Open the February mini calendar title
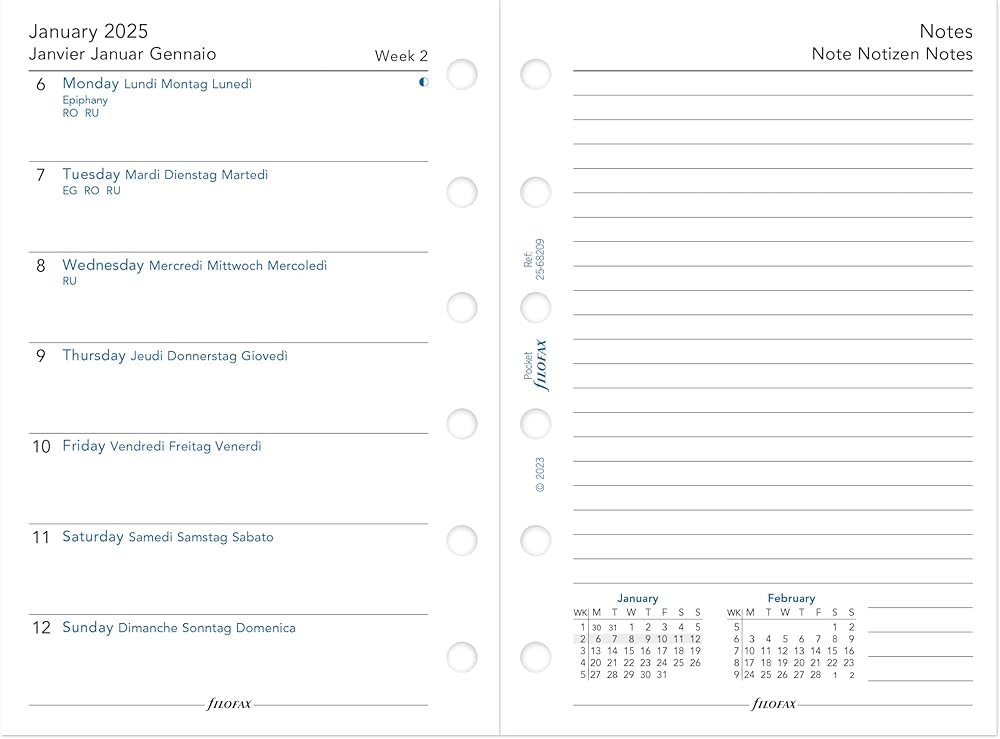The width and height of the screenshot is (1000, 739). point(791,598)
